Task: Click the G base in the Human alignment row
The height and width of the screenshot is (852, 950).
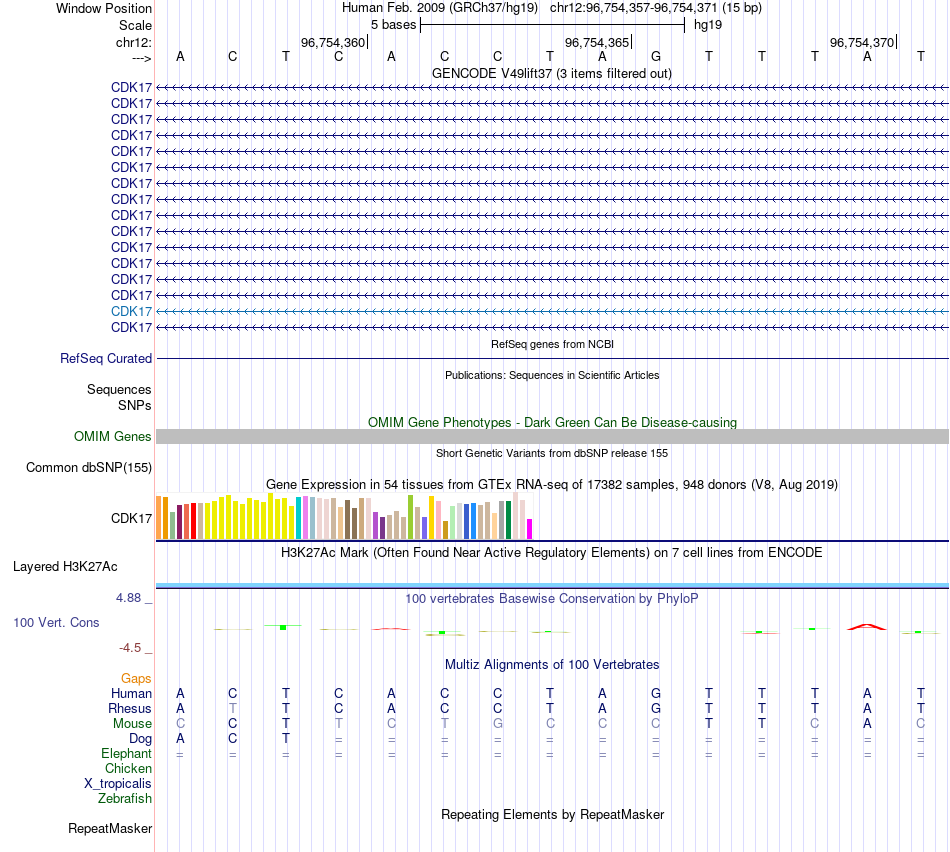Action: [656, 693]
